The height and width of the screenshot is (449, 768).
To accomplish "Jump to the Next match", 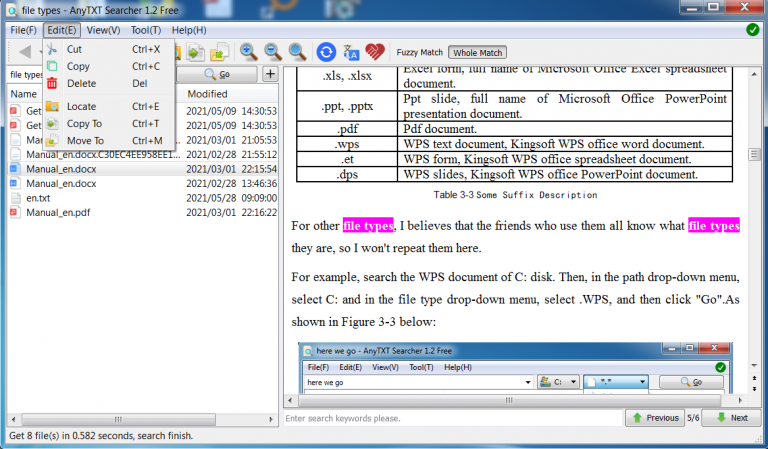I will click(731, 418).
